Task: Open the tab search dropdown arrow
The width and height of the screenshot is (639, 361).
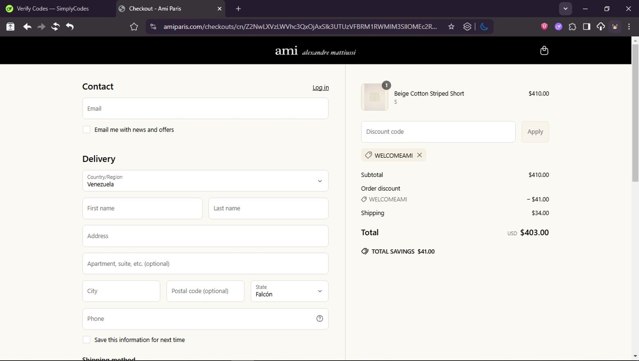Action: (x=565, y=9)
